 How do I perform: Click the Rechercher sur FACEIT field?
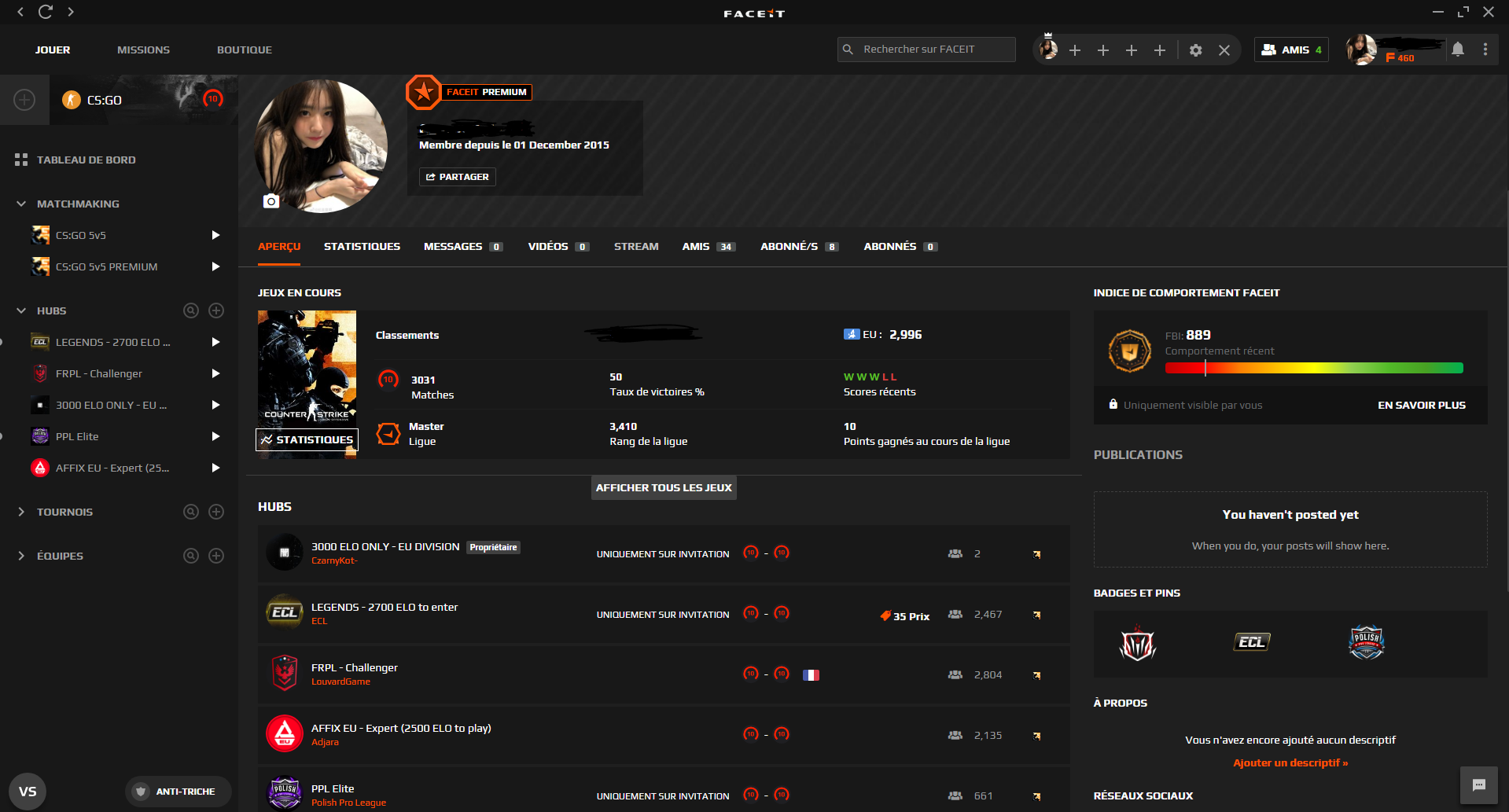pyautogui.click(x=926, y=50)
